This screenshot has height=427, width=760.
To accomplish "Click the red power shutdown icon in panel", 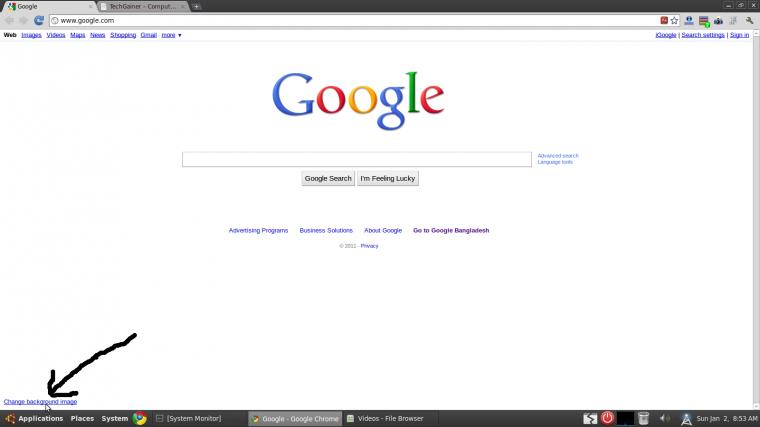I will (607, 418).
